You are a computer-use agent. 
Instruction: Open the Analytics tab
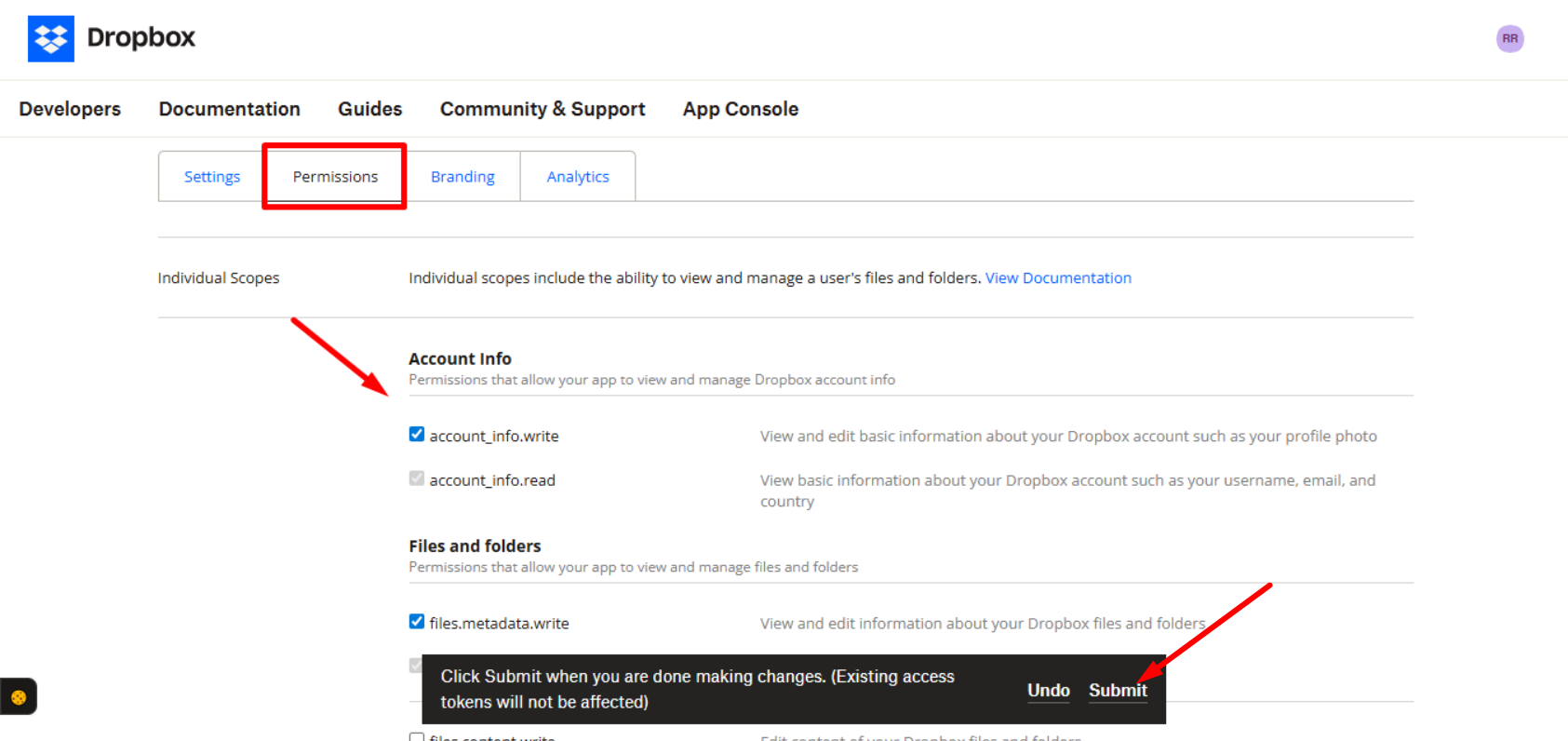578,176
